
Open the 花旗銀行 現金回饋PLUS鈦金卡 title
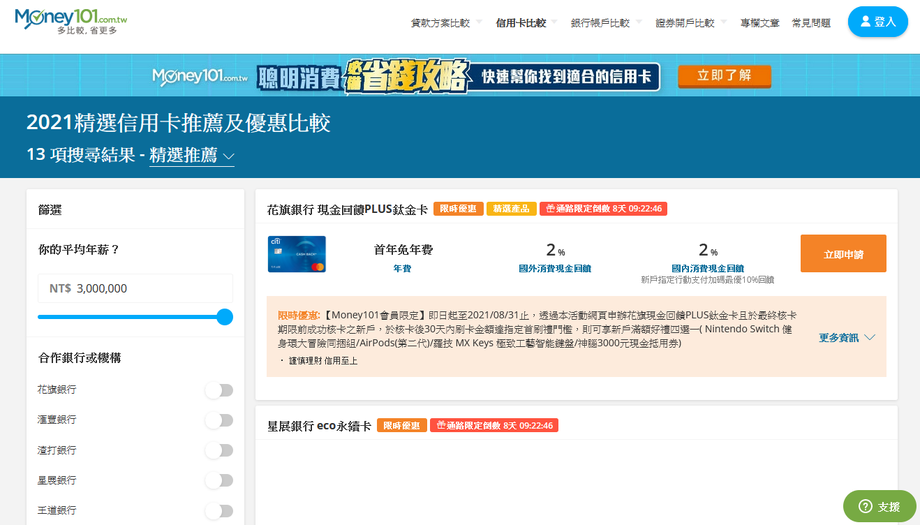pos(347,209)
